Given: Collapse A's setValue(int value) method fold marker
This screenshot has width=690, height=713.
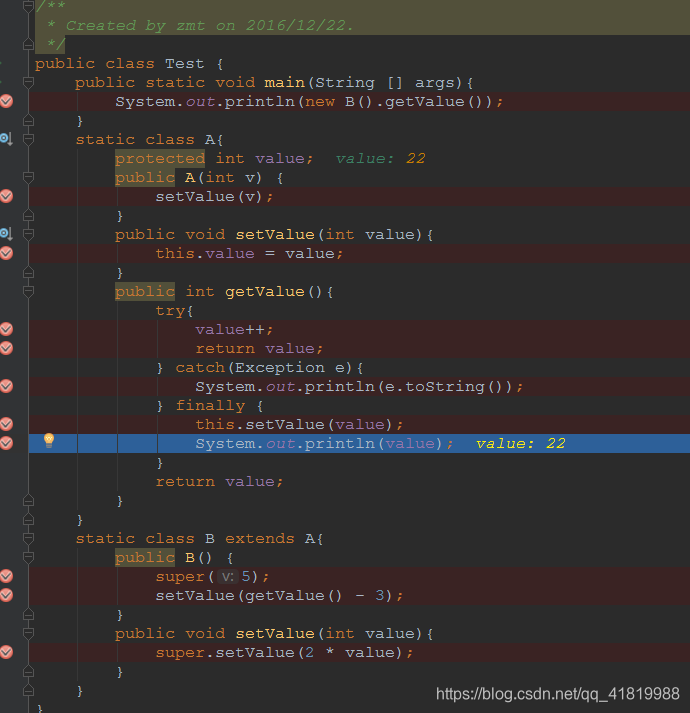Looking at the screenshot, I should point(28,234).
